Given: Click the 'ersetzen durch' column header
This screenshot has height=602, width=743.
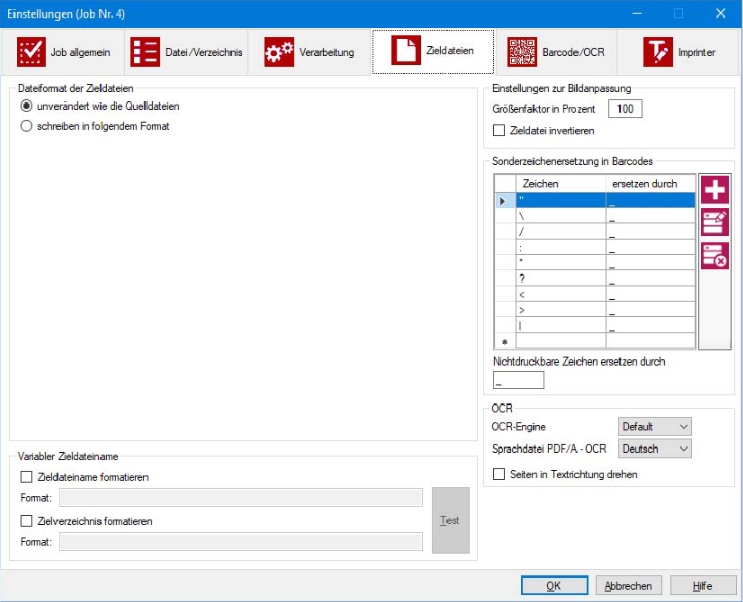Looking at the screenshot, I should point(651,183).
